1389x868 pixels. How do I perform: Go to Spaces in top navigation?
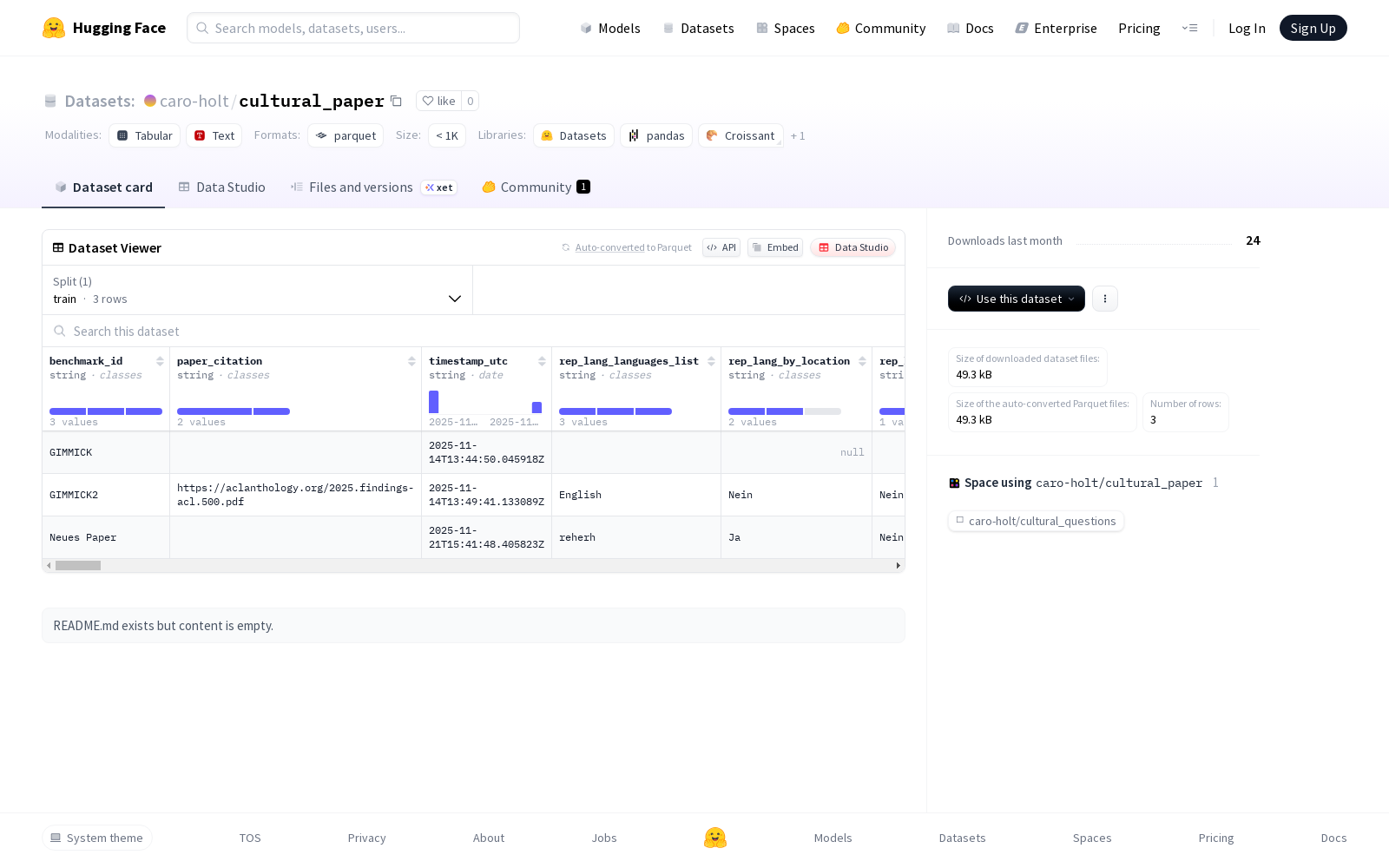[786, 28]
